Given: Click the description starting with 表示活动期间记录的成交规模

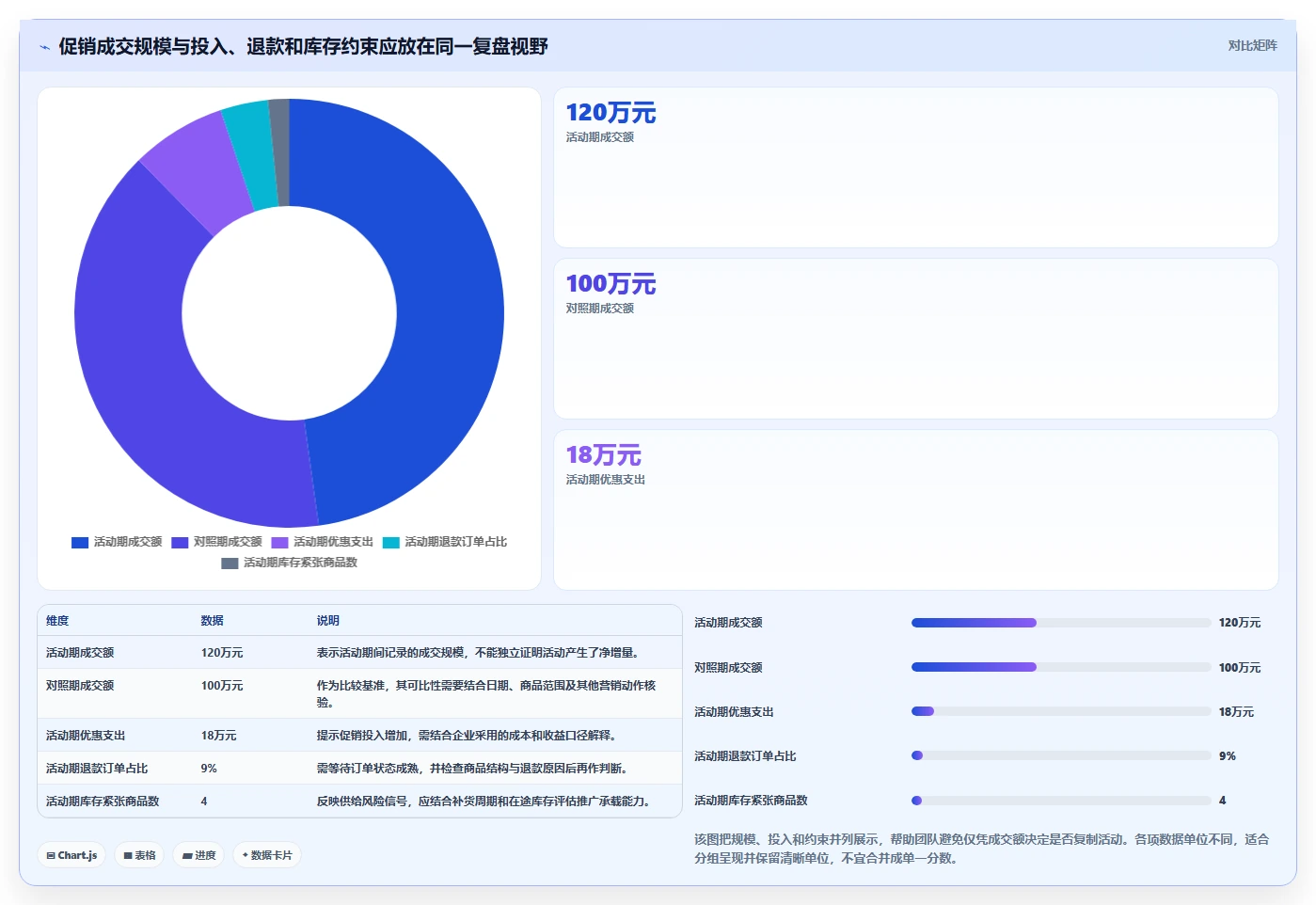Looking at the screenshot, I should [481, 653].
